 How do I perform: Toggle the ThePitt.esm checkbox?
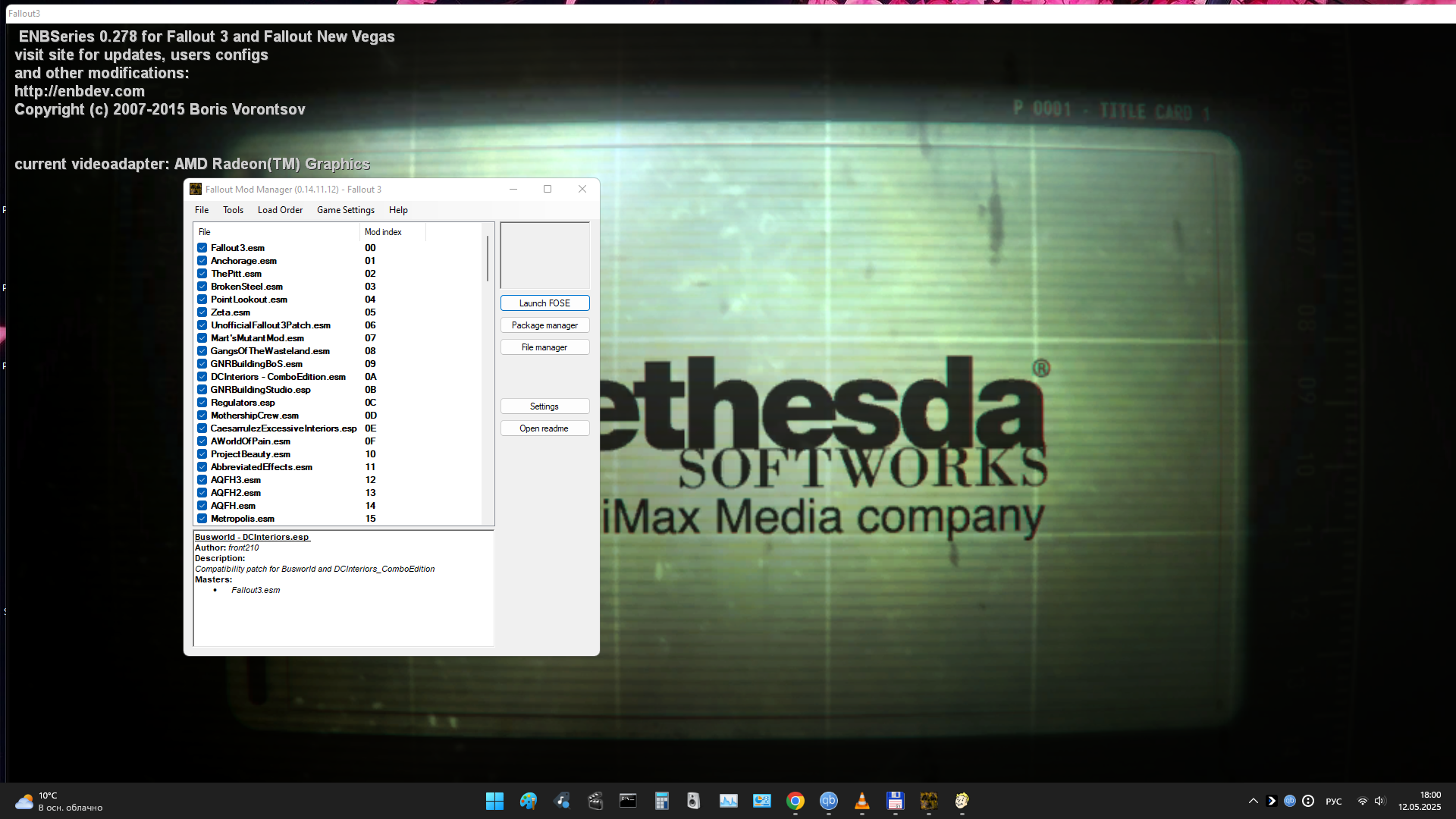(202, 274)
